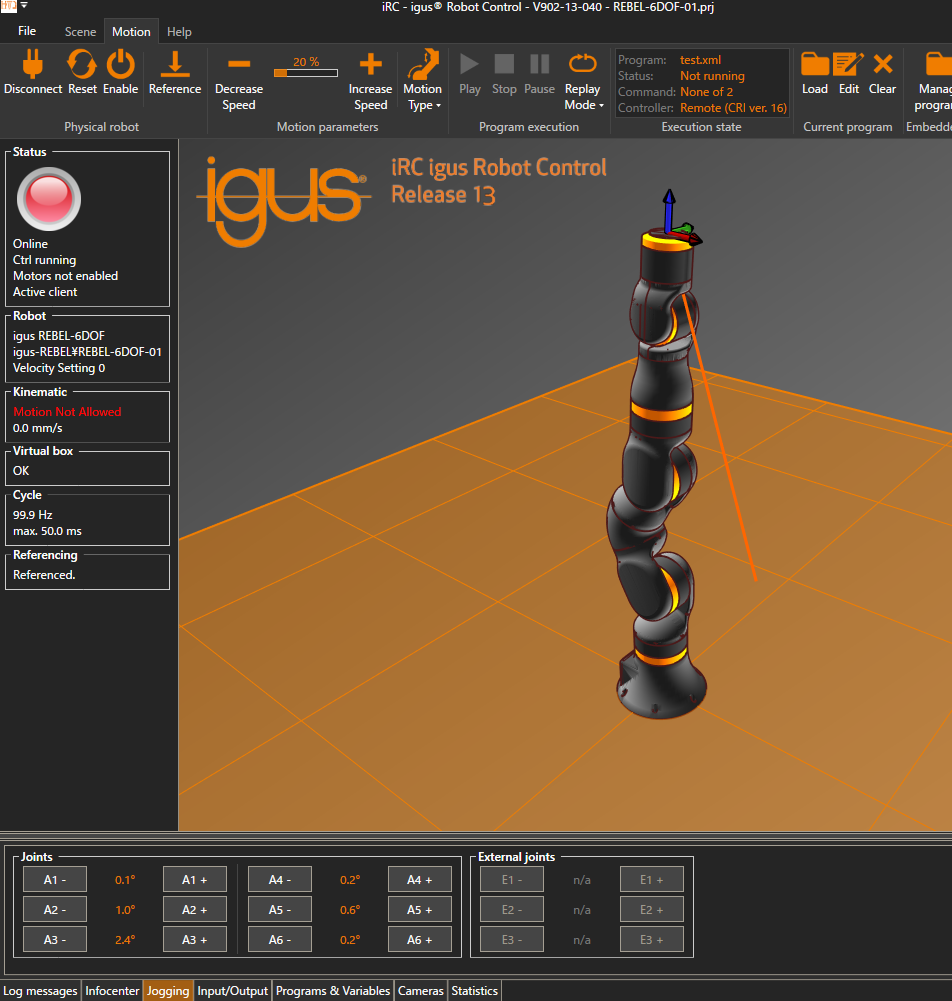Open the Input/Output bottom tab
The width and height of the screenshot is (952, 1001).
click(x=233, y=991)
